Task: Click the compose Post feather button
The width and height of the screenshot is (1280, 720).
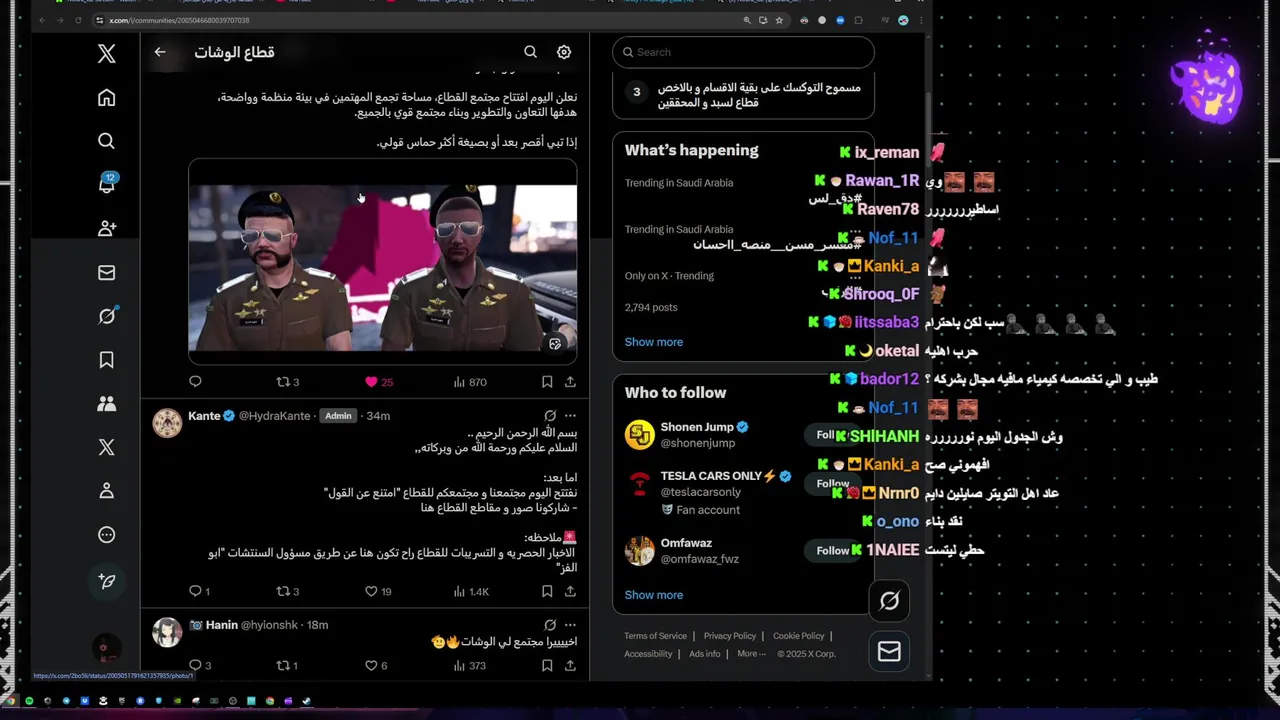Action: [107, 581]
